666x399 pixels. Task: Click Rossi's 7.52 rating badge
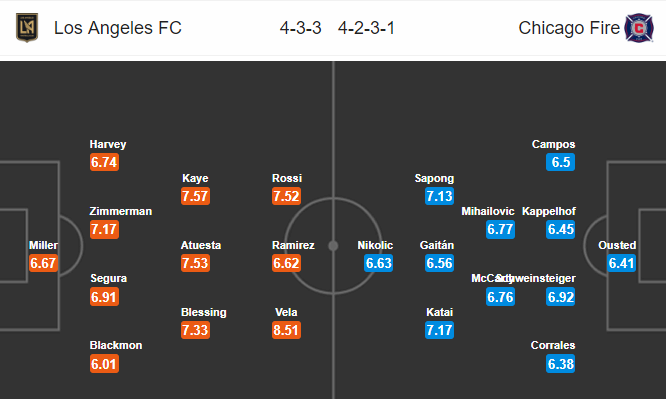coord(286,196)
